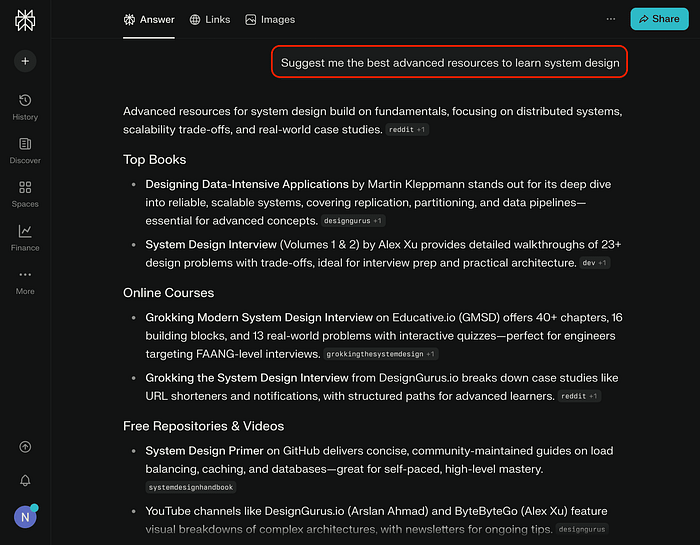This screenshot has width=700, height=545.
Task: Click the highlighted system design query text
Action: [450, 62]
